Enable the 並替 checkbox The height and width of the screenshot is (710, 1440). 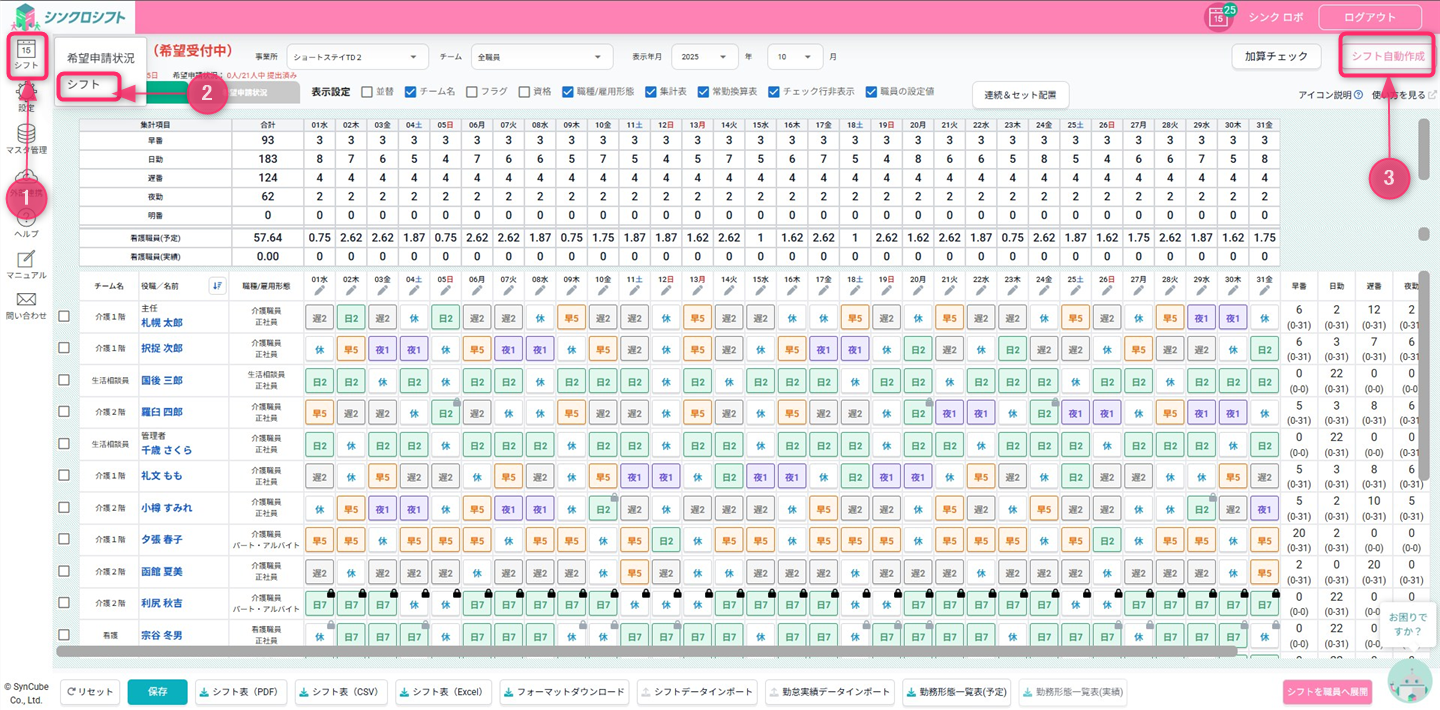367,92
